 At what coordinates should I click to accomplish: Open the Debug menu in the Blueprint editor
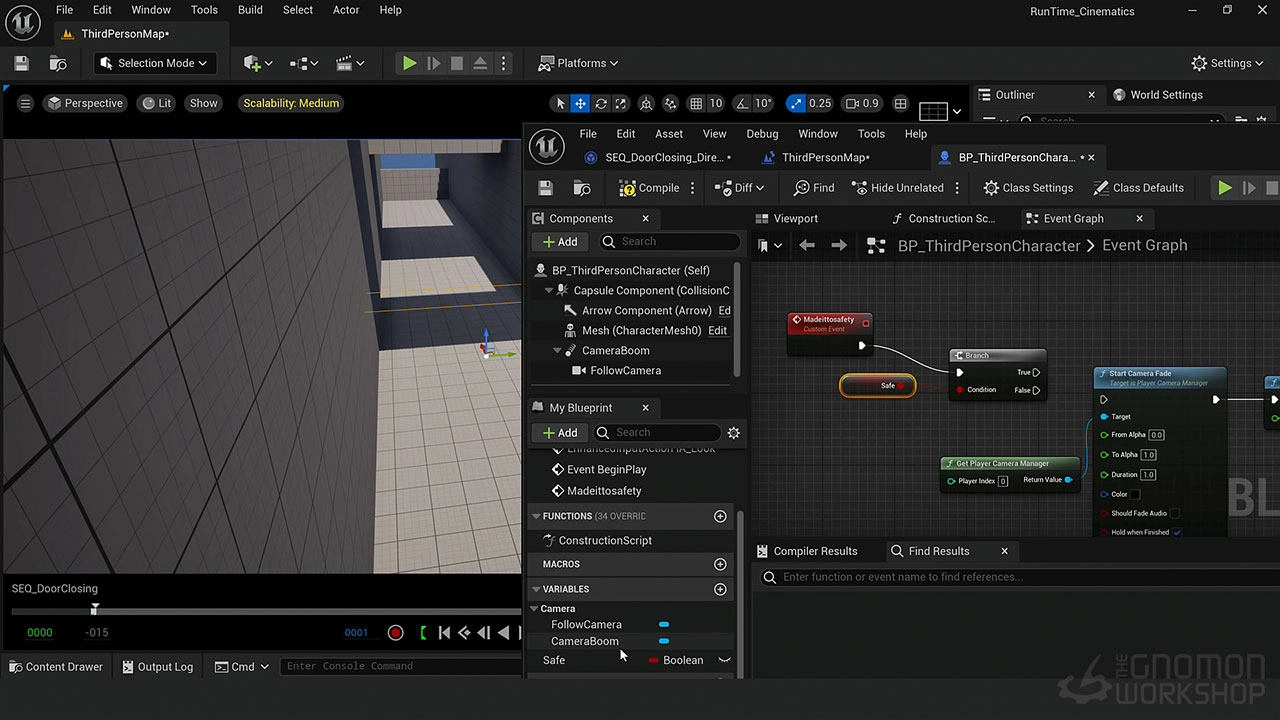pos(762,133)
